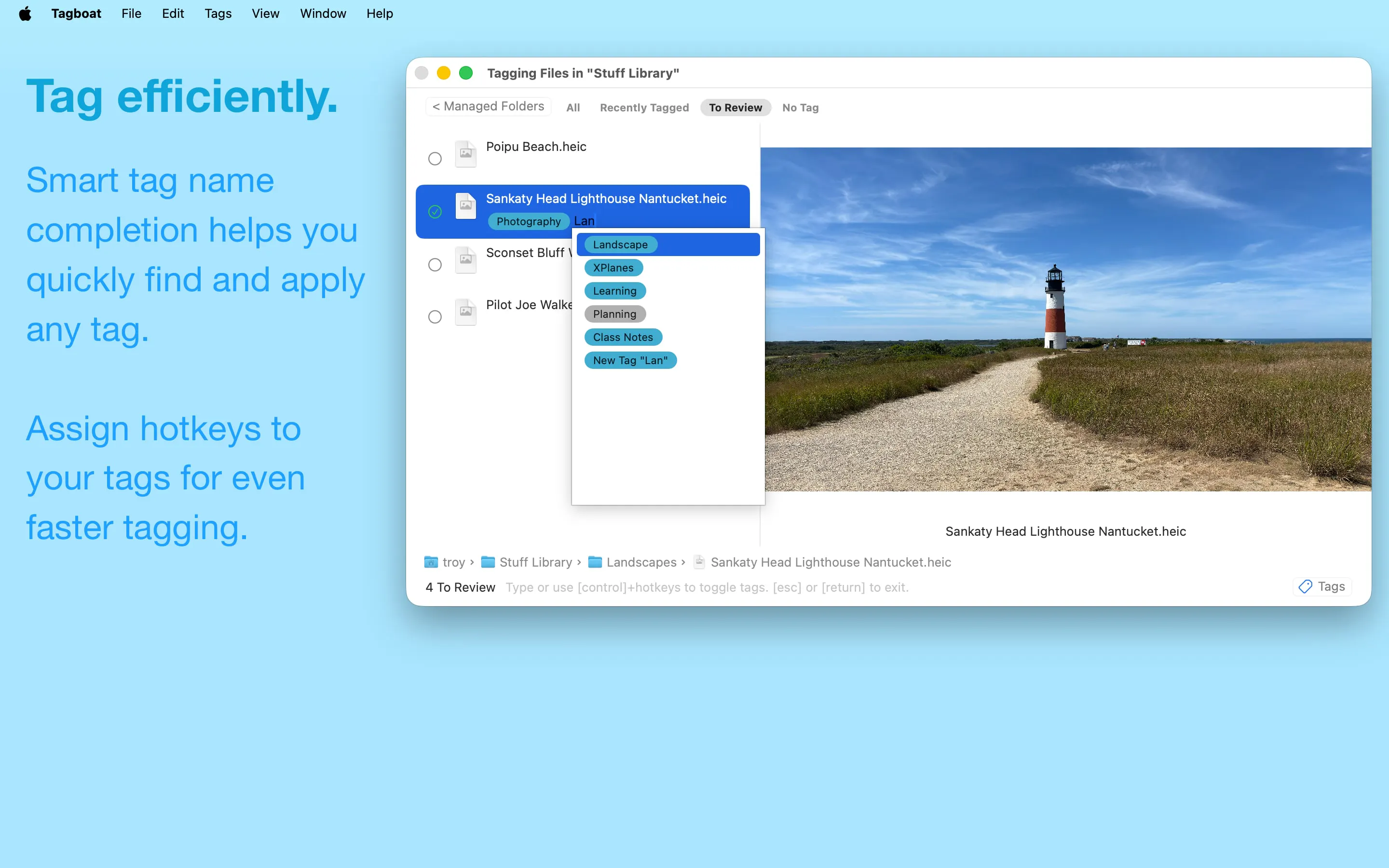Click the 4 To Review status count

click(x=460, y=587)
